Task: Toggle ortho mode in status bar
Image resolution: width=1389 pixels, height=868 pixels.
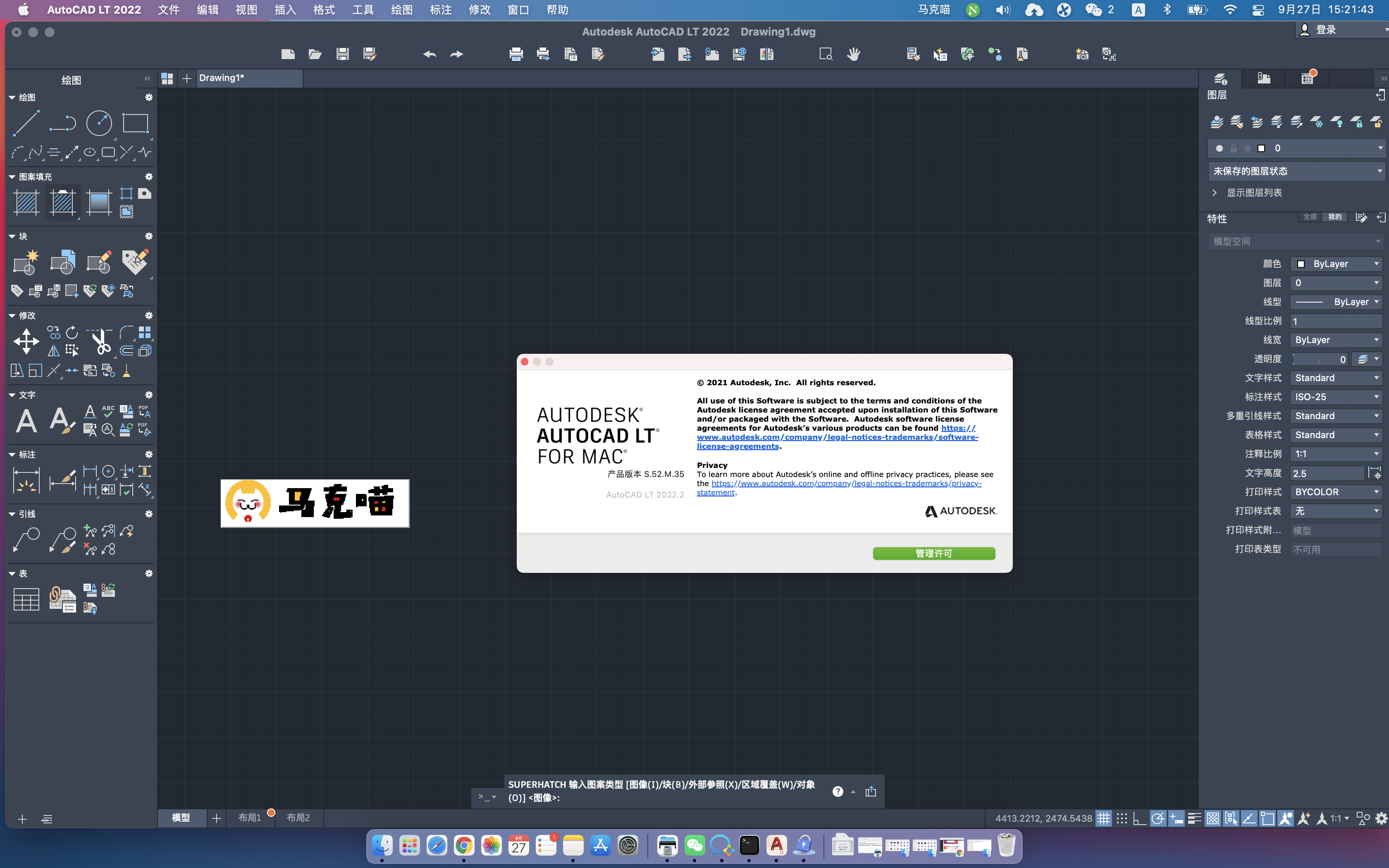Action: pos(1140,819)
